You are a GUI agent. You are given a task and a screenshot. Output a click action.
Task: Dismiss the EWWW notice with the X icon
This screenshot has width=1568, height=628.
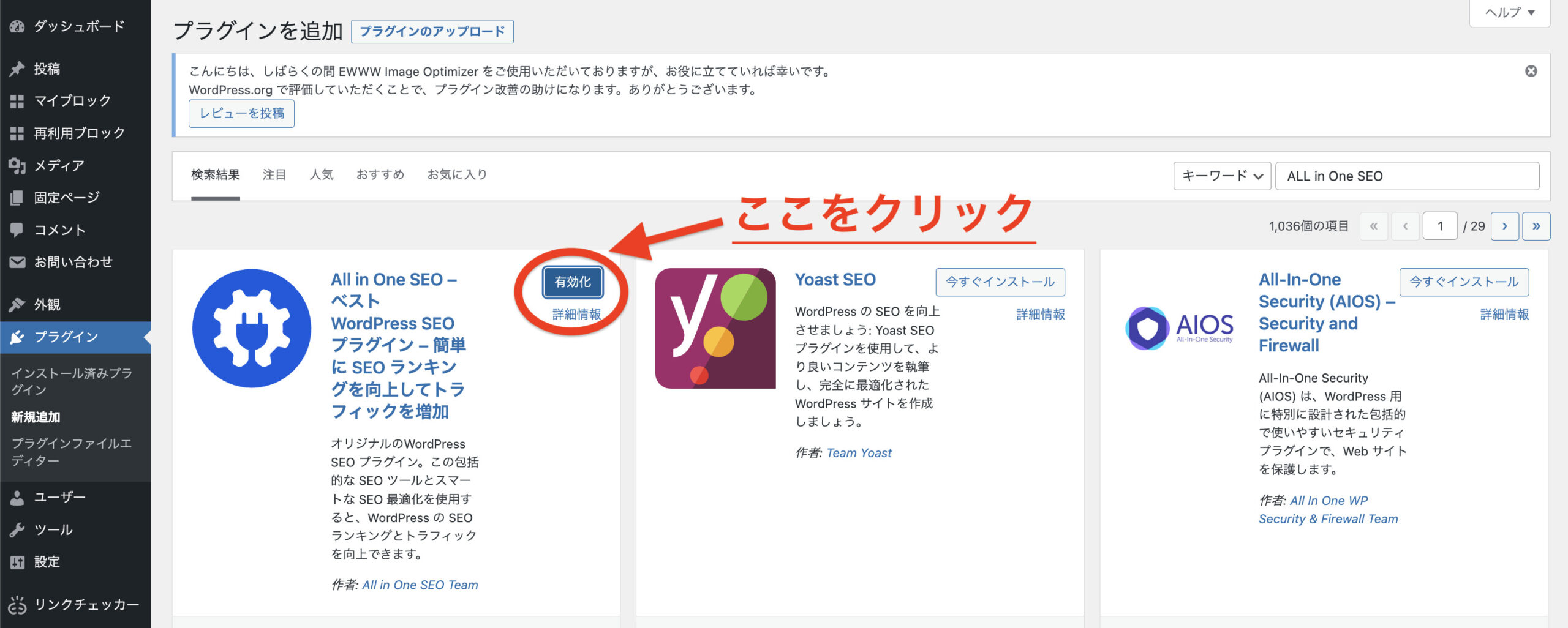pyautogui.click(x=1531, y=71)
